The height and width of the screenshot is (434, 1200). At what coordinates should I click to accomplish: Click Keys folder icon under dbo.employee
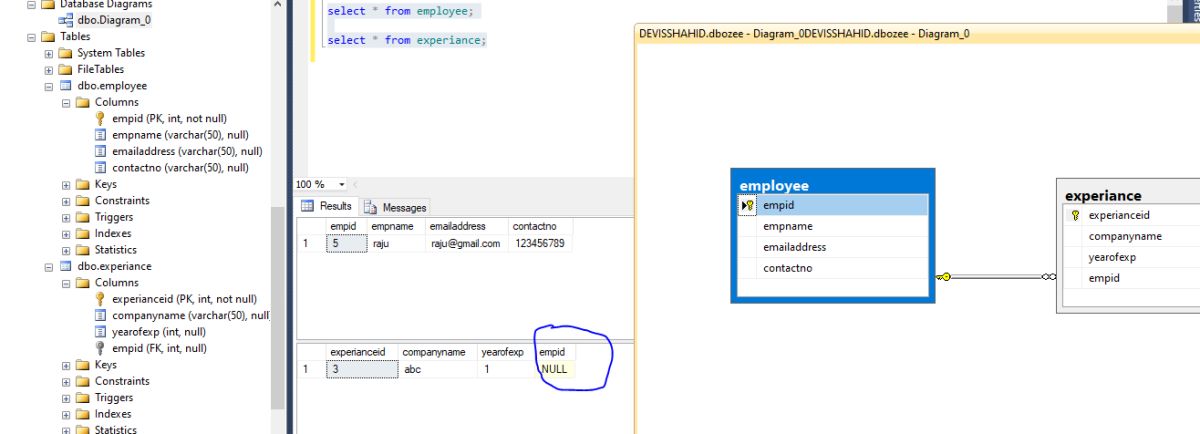coord(83,184)
